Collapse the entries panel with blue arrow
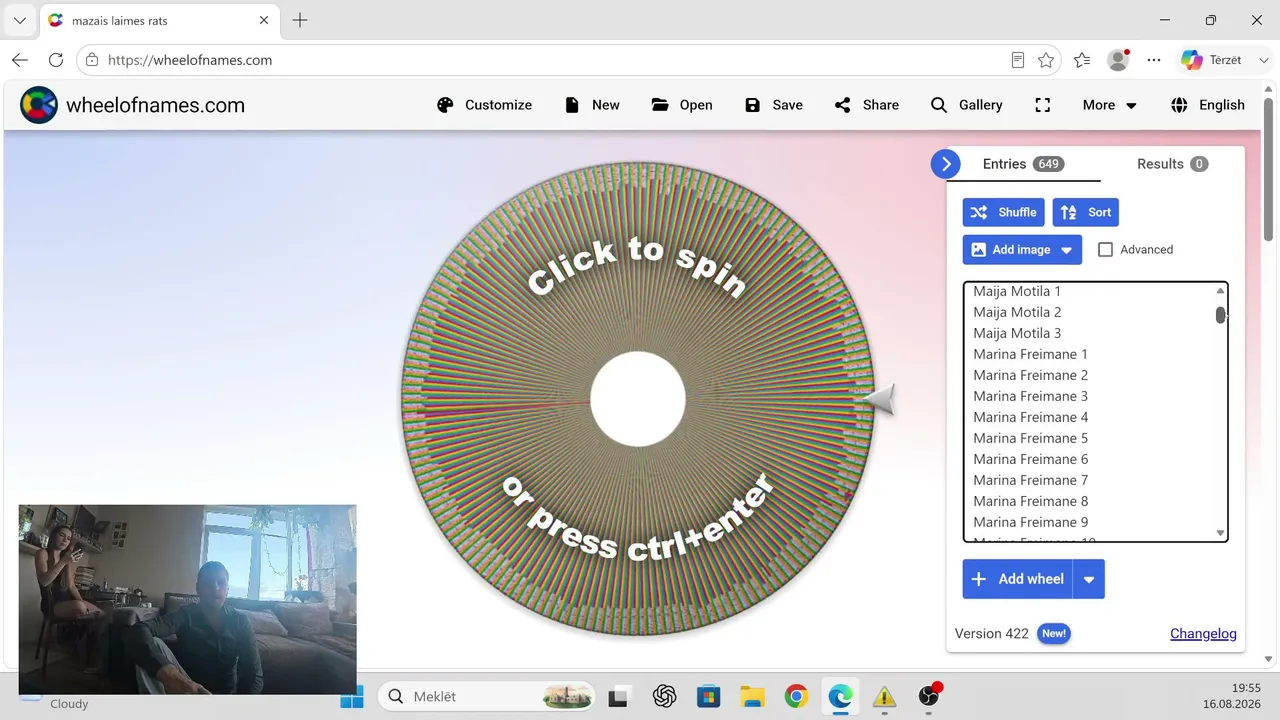This screenshot has height=720, width=1280. (946, 164)
